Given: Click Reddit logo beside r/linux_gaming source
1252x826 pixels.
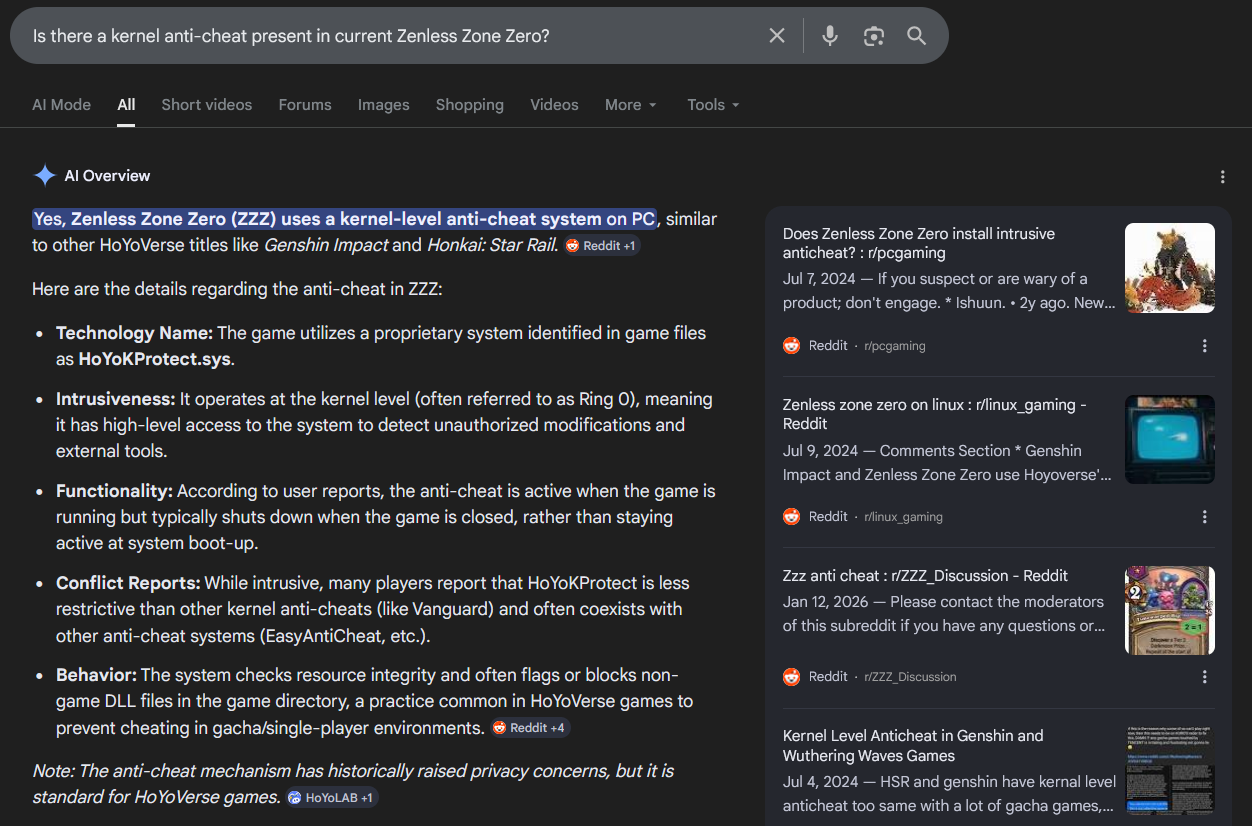Looking at the screenshot, I should (792, 517).
